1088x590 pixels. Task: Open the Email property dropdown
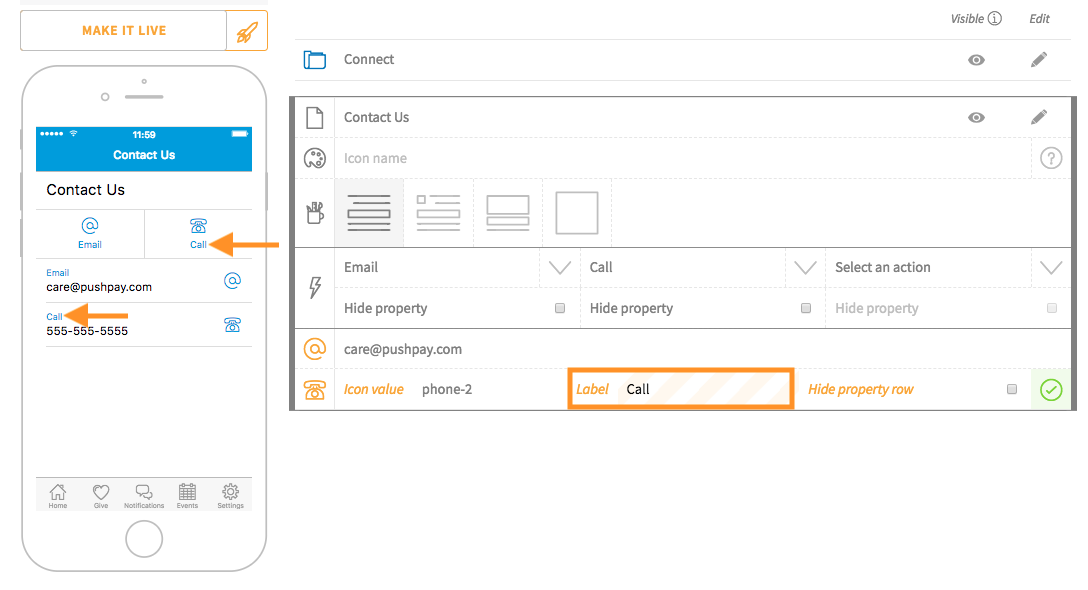tap(559, 267)
